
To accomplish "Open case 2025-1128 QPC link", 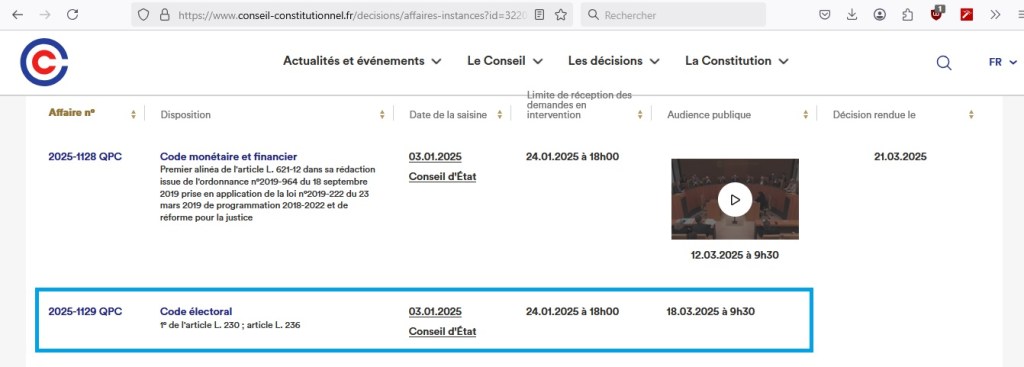I will point(85,157).
